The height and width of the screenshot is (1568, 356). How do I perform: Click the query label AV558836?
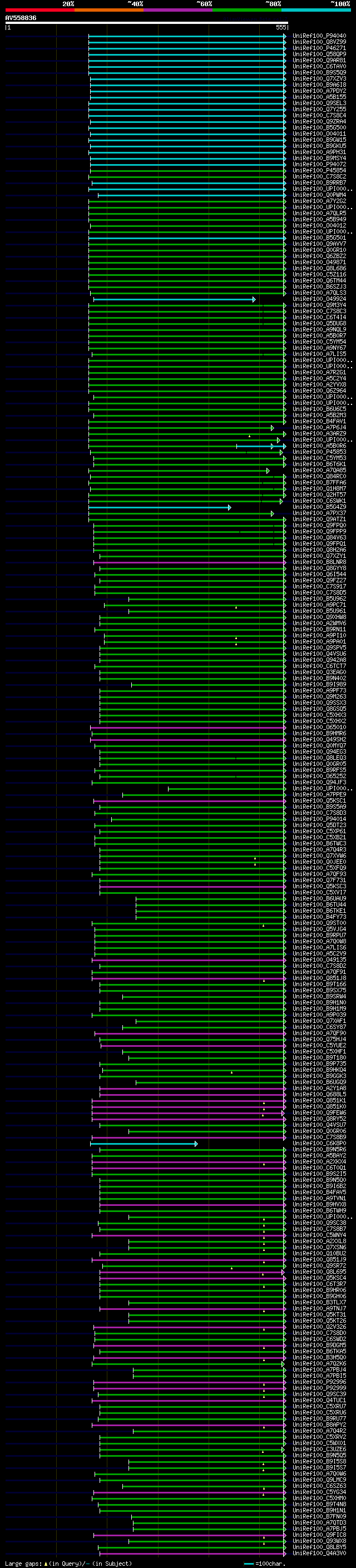[x=21, y=18]
